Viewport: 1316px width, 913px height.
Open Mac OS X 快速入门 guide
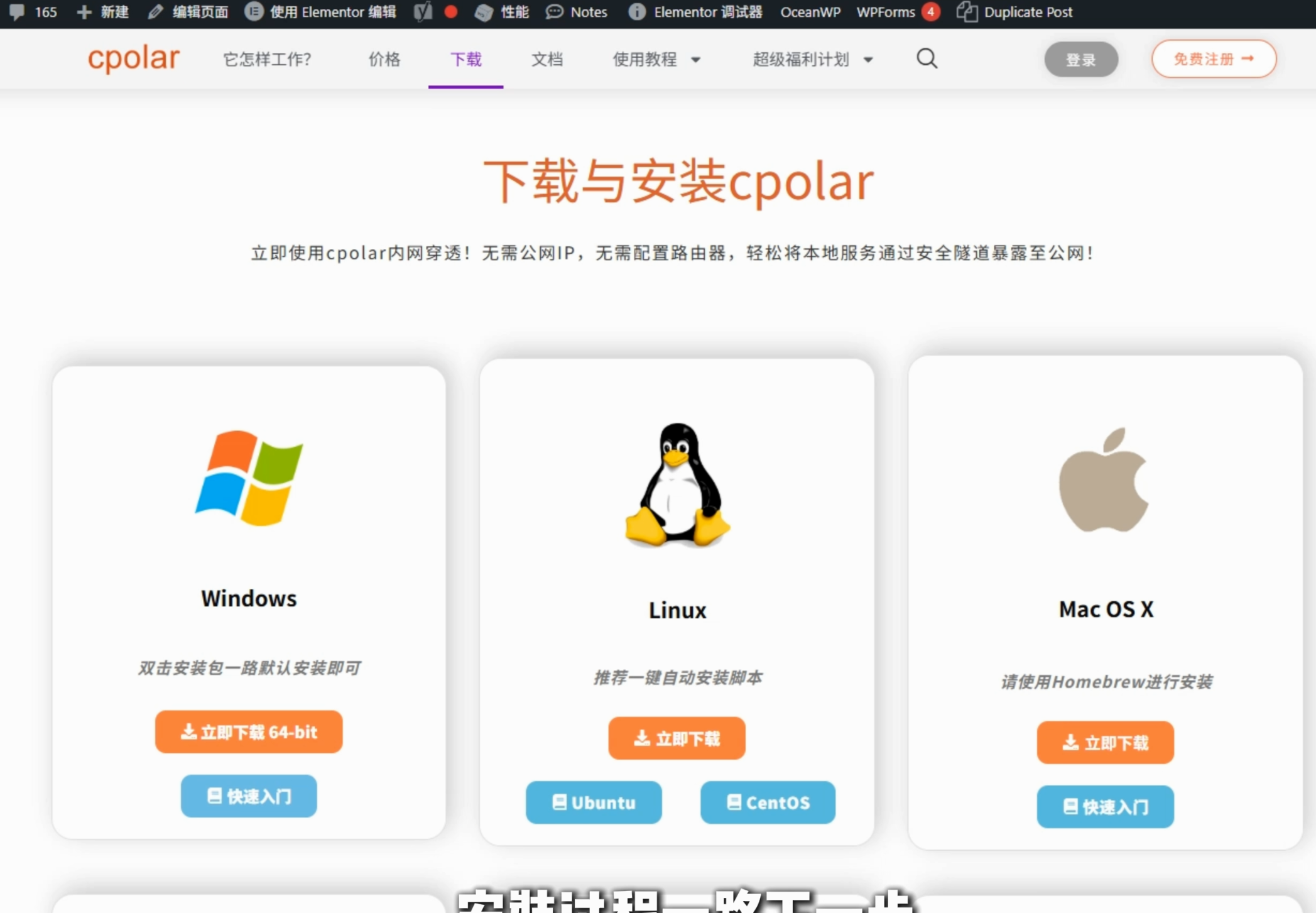pyautogui.click(x=1105, y=807)
